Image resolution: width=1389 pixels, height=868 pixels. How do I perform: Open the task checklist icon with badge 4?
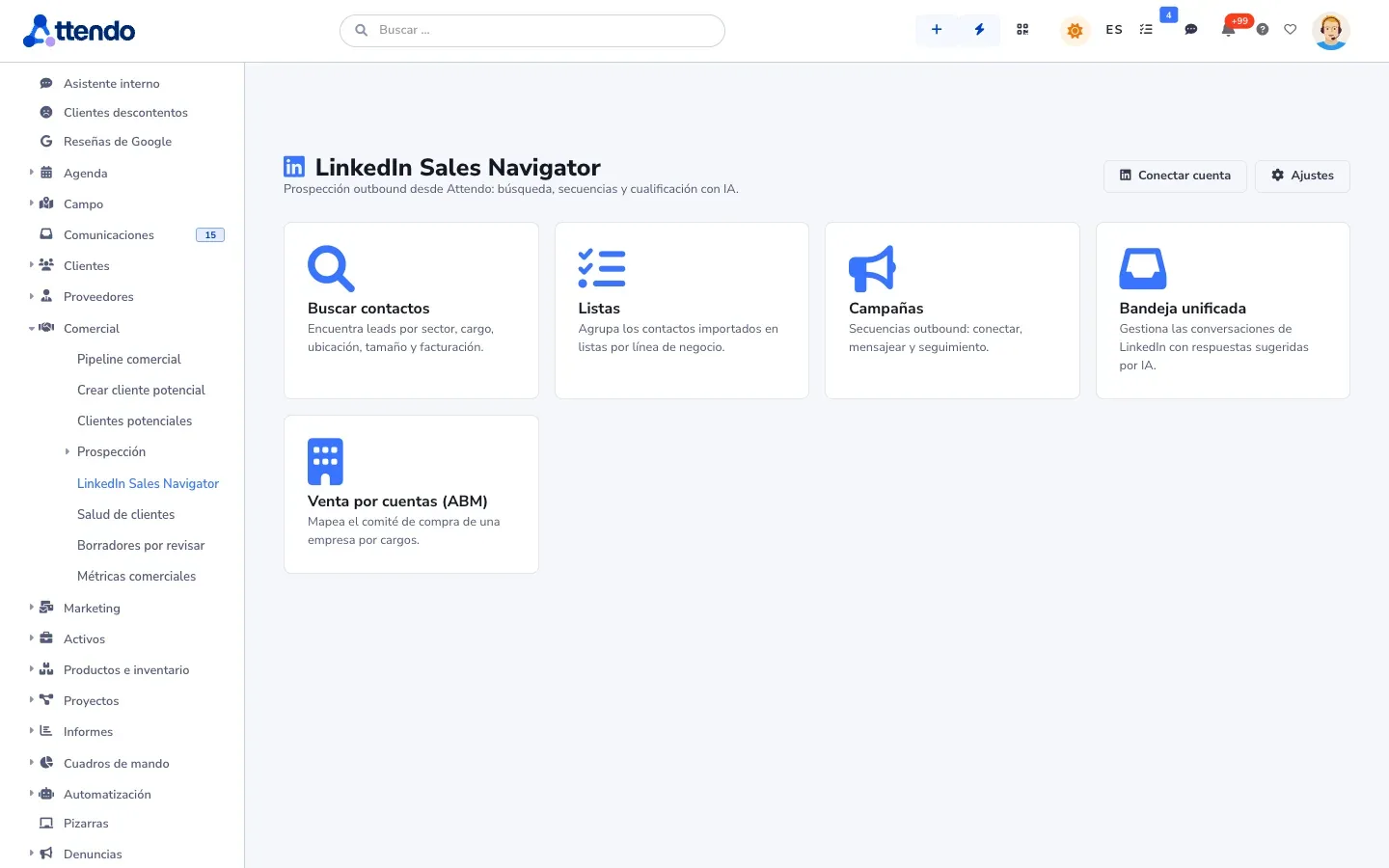[x=1146, y=30]
